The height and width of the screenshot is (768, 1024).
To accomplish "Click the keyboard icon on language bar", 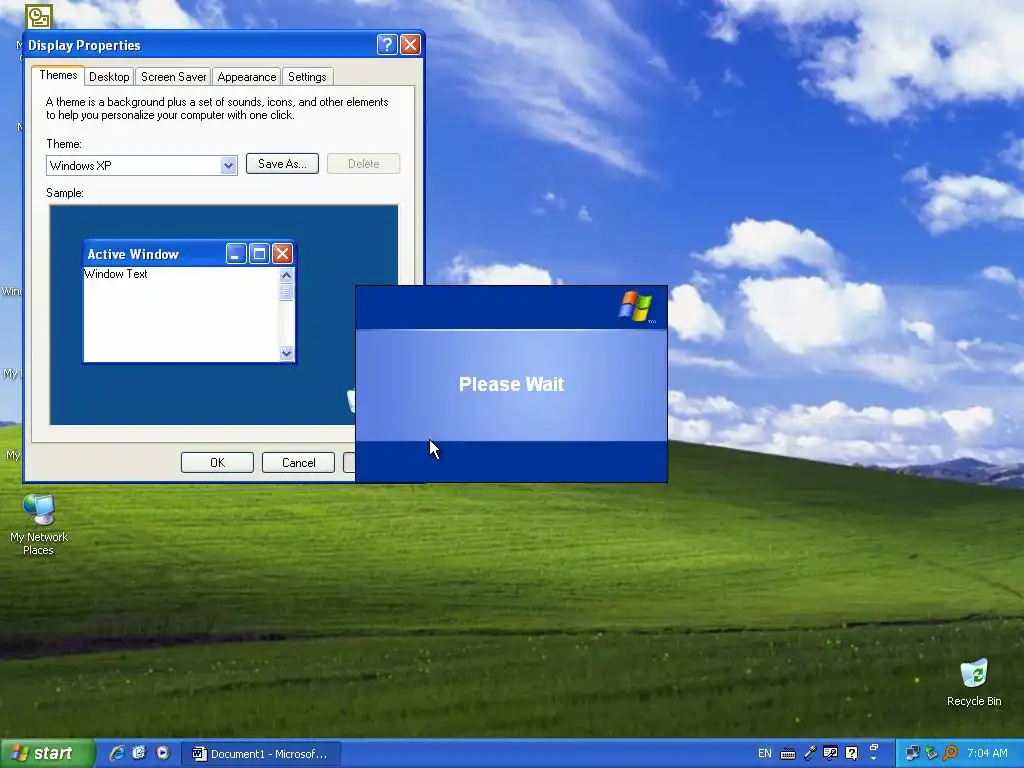I will (788, 754).
